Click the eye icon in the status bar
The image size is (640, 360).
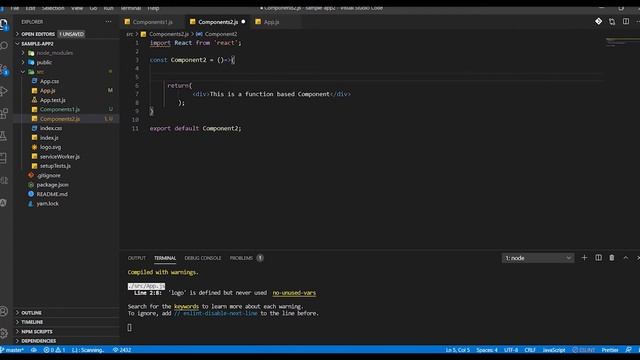tap(34, 350)
